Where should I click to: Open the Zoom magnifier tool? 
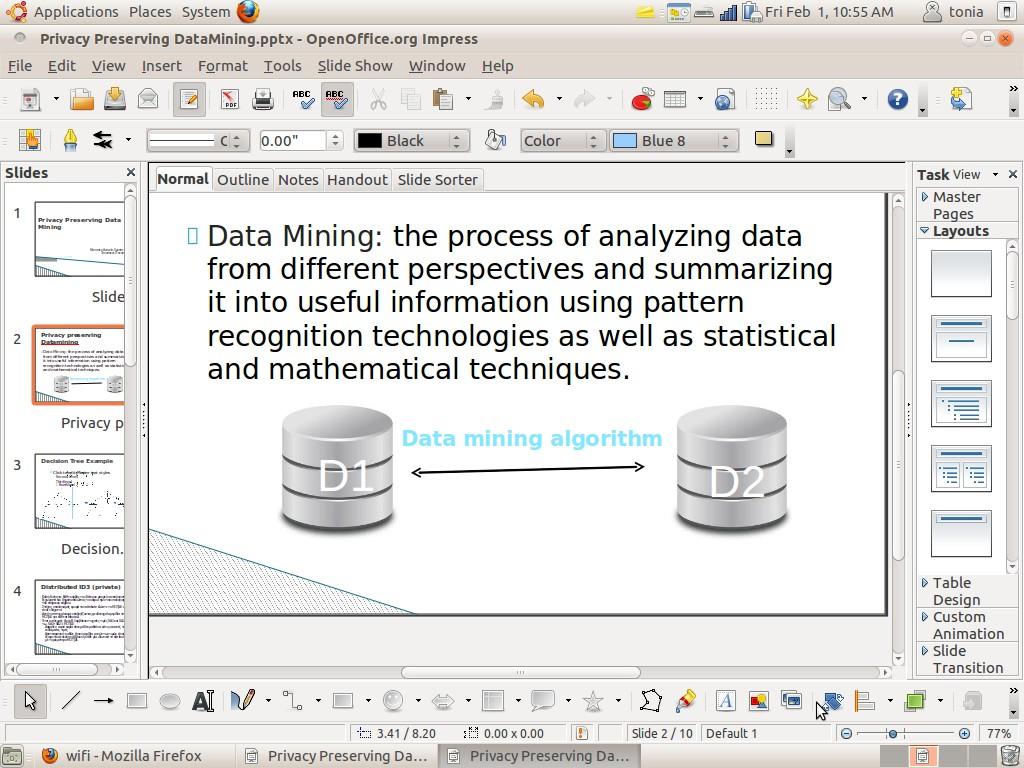pos(839,99)
